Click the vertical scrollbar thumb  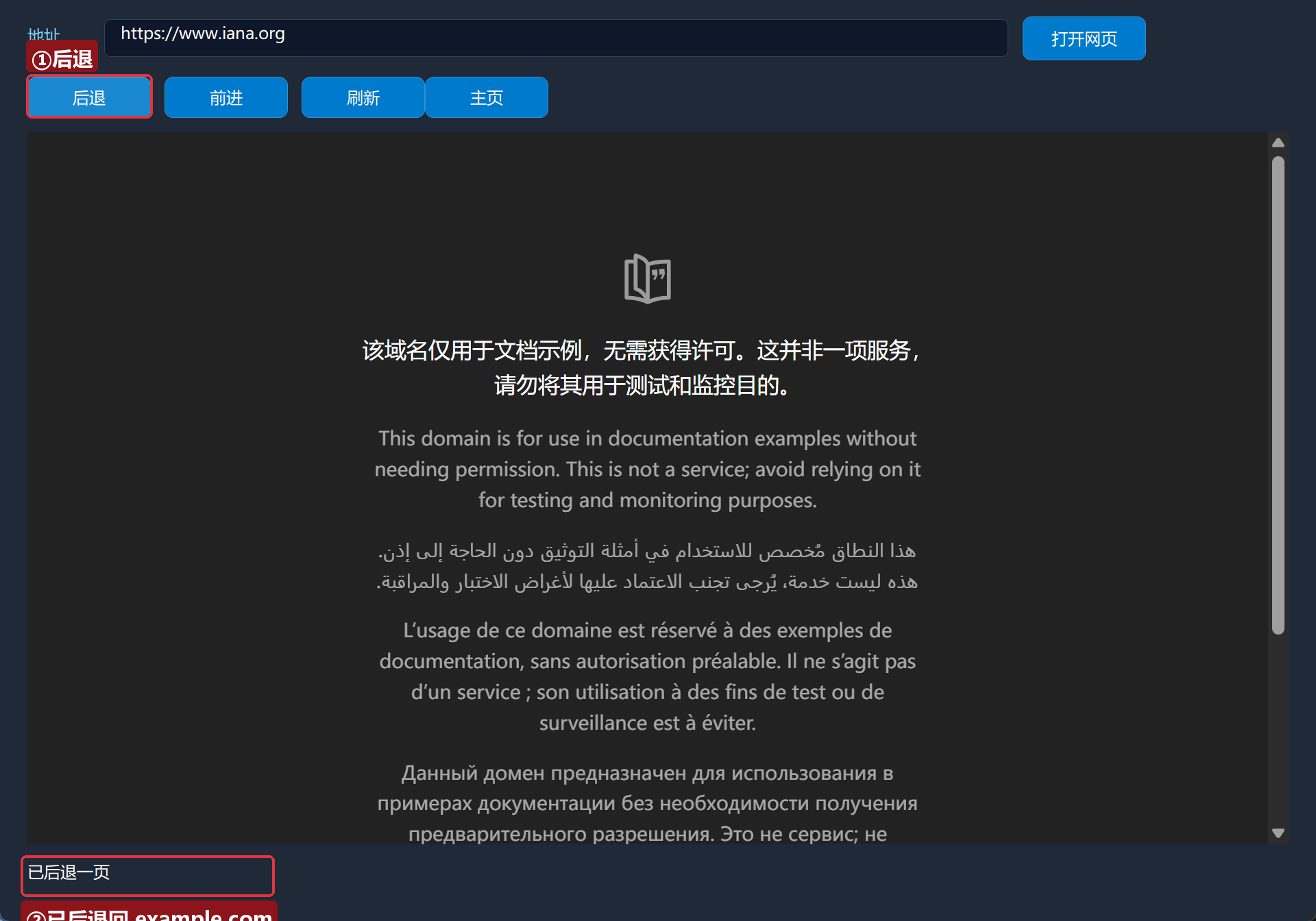pos(1278,395)
